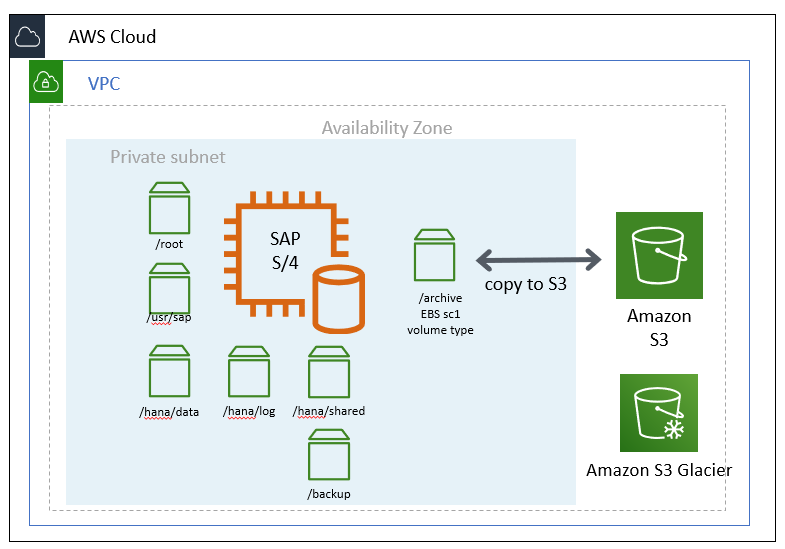Click the blue 'VPC' label text
Image resolution: width=785 pixels, height=549 pixels.
pyautogui.click(x=104, y=84)
